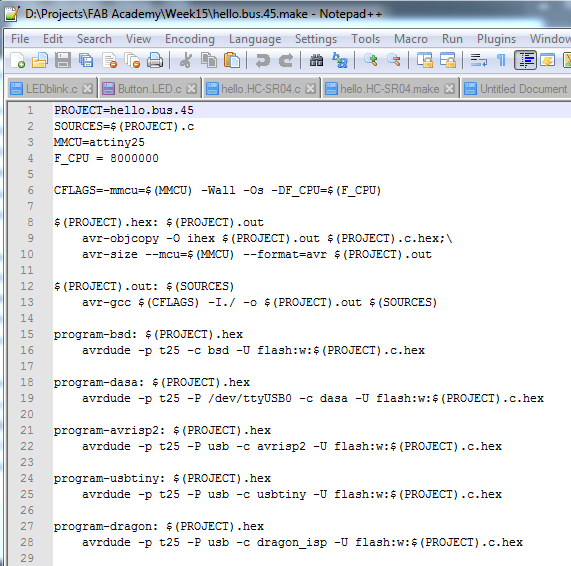
Task: Switch to the Untitled Document tab
Action: 516,89
